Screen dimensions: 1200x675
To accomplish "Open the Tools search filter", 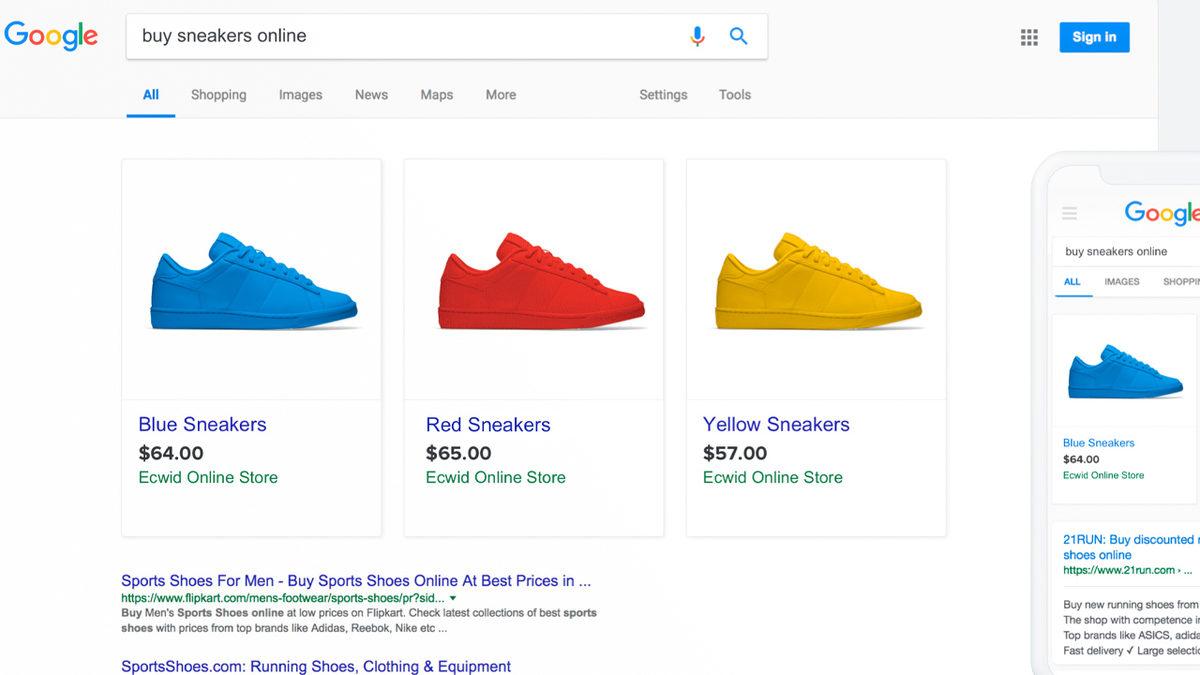I will [x=734, y=95].
